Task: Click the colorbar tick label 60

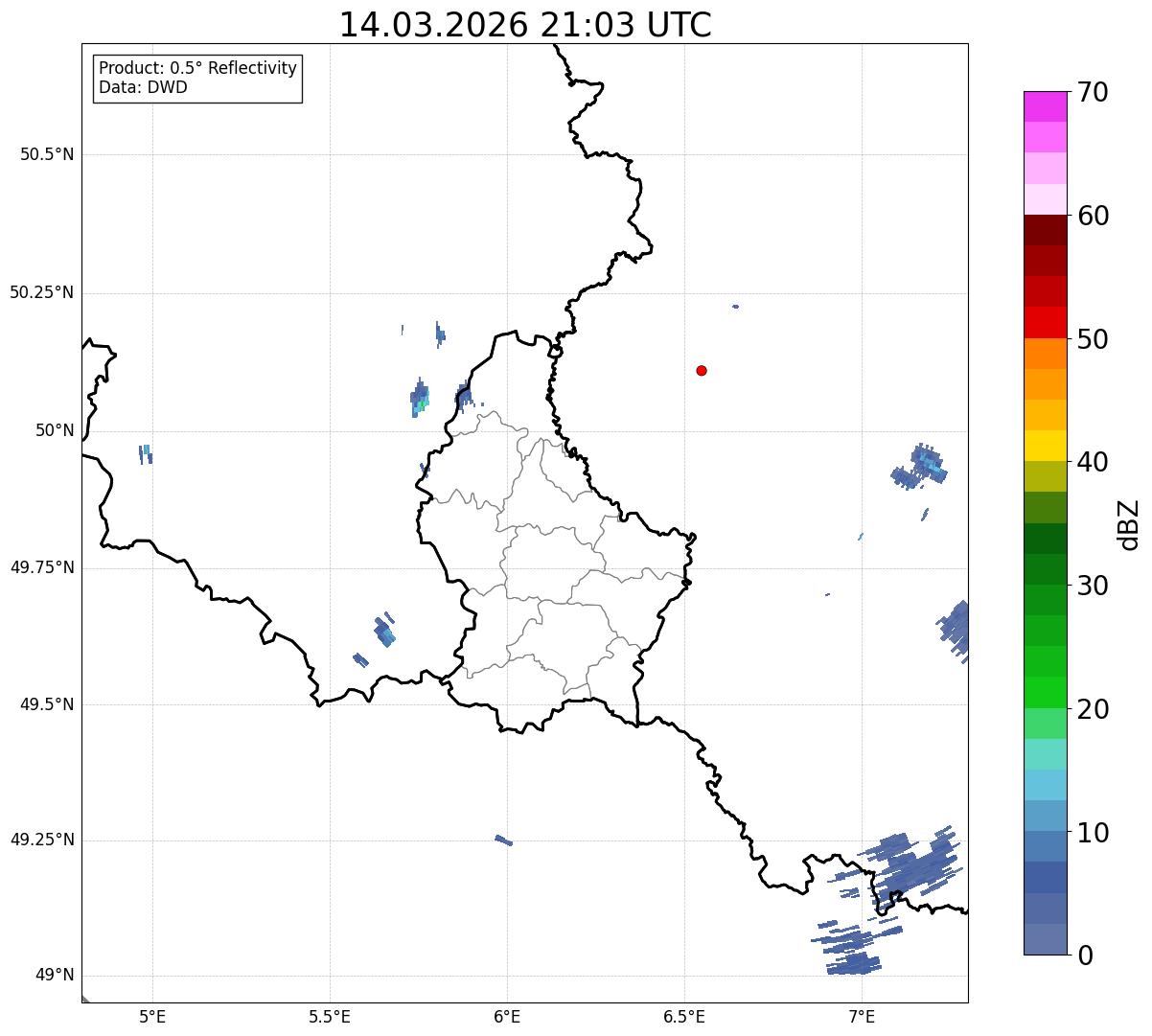Action: tap(1093, 216)
